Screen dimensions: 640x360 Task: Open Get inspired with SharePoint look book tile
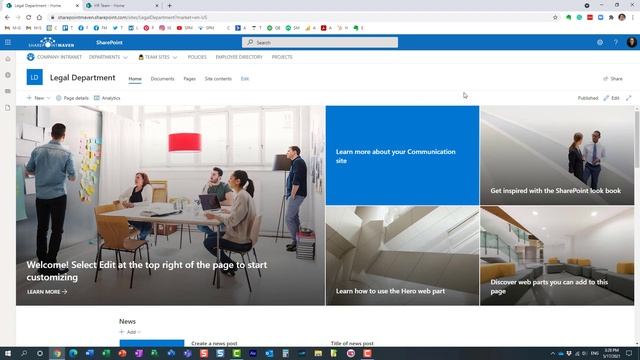pos(557,156)
